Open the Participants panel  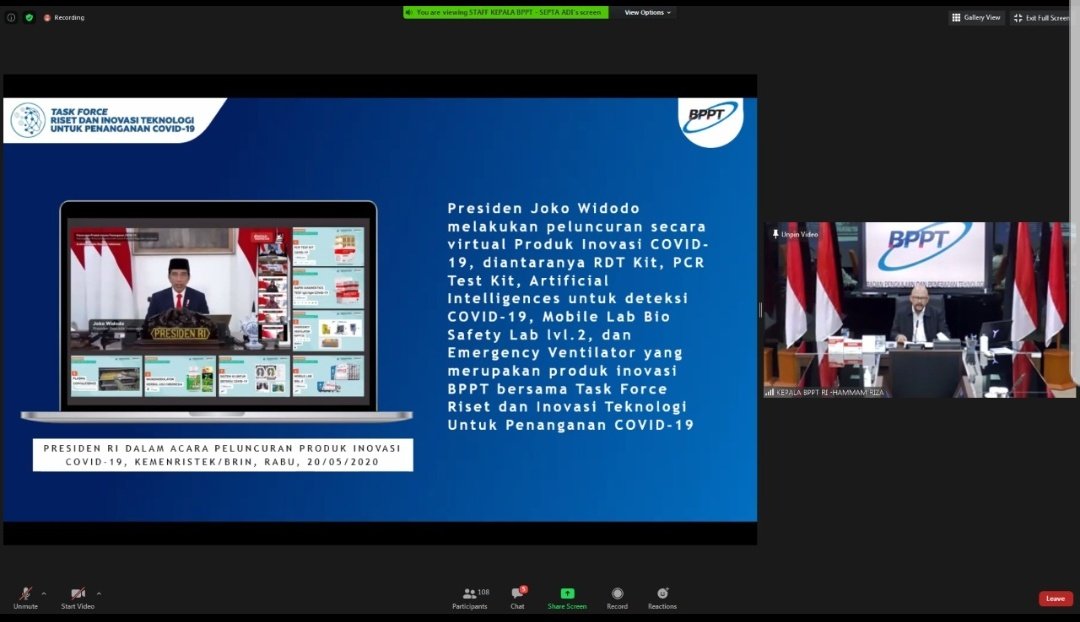(470, 597)
